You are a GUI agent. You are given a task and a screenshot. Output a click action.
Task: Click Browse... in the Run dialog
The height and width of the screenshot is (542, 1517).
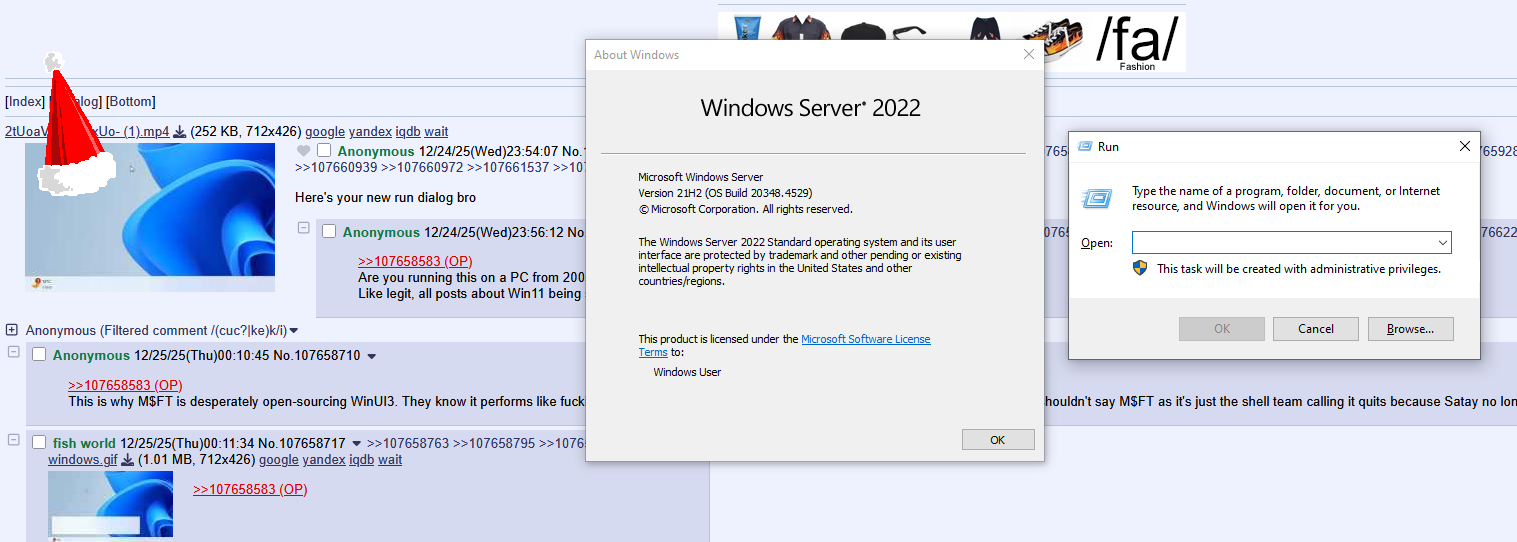point(1411,329)
